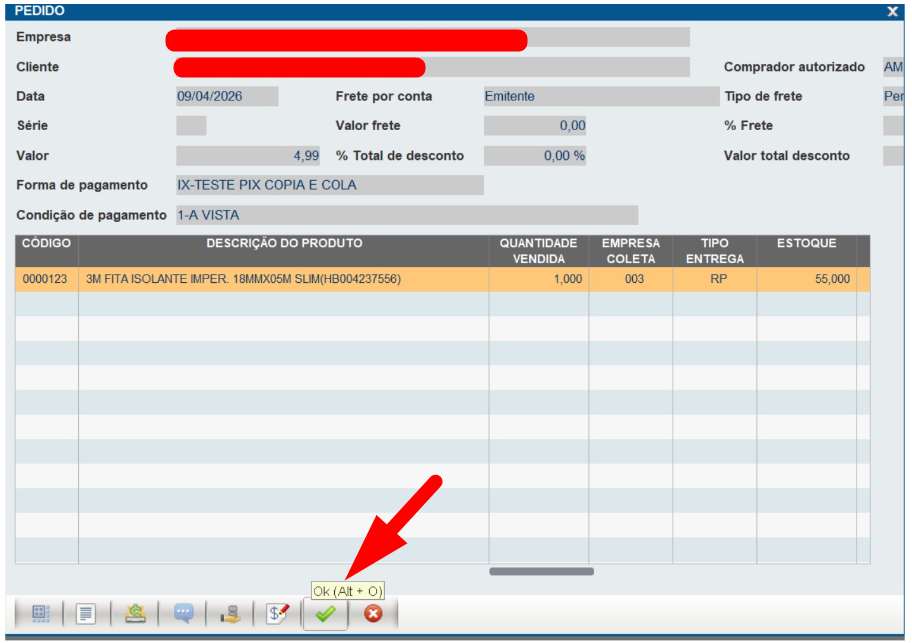Click the Forma de pagamento field
The width and height of the screenshot is (912, 643).
329,185
